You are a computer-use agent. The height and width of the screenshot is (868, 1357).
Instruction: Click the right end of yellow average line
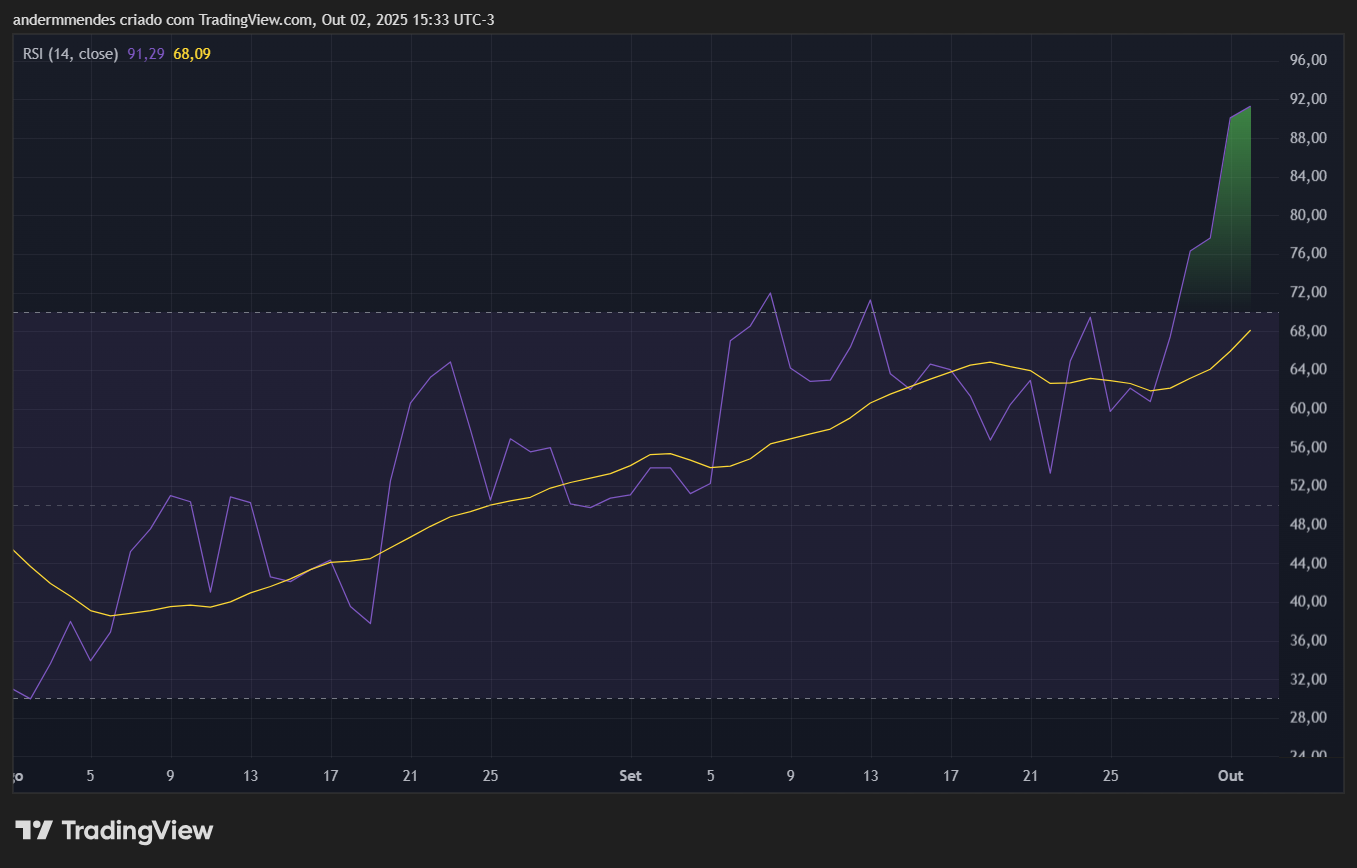[1250, 330]
